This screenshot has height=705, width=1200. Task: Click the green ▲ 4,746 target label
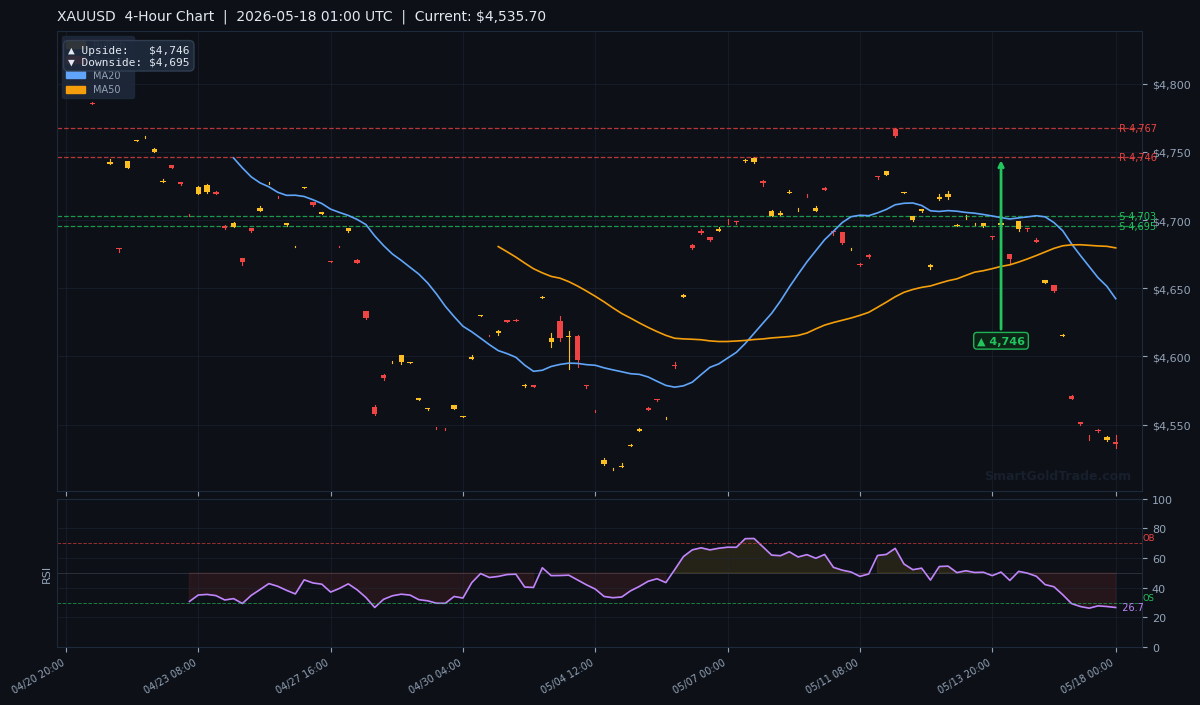(1001, 341)
